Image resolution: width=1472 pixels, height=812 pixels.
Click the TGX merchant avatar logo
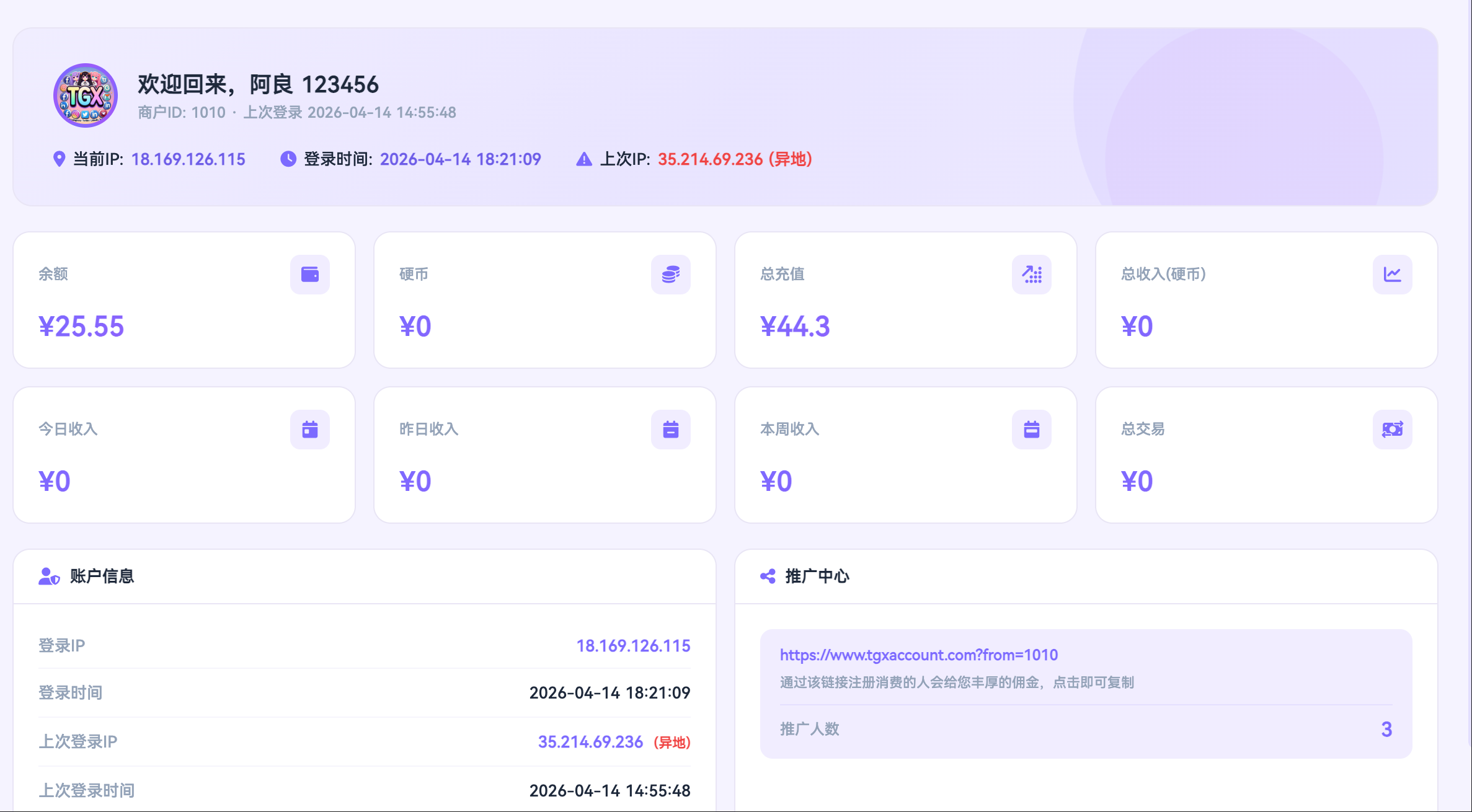click(x=86, y=95)
